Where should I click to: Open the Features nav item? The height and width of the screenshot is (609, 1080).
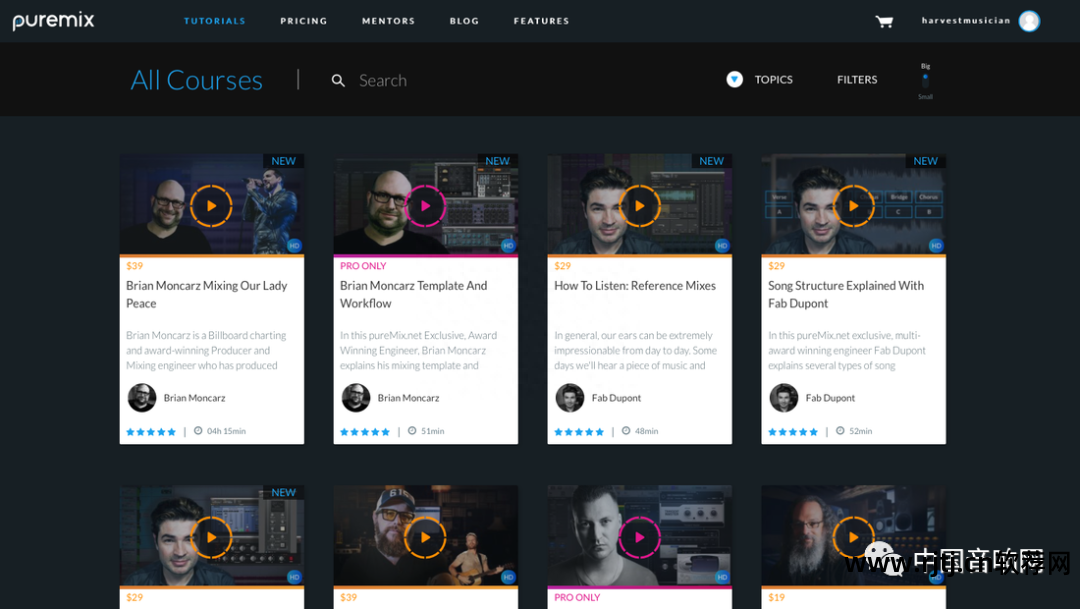click(541, 21)
